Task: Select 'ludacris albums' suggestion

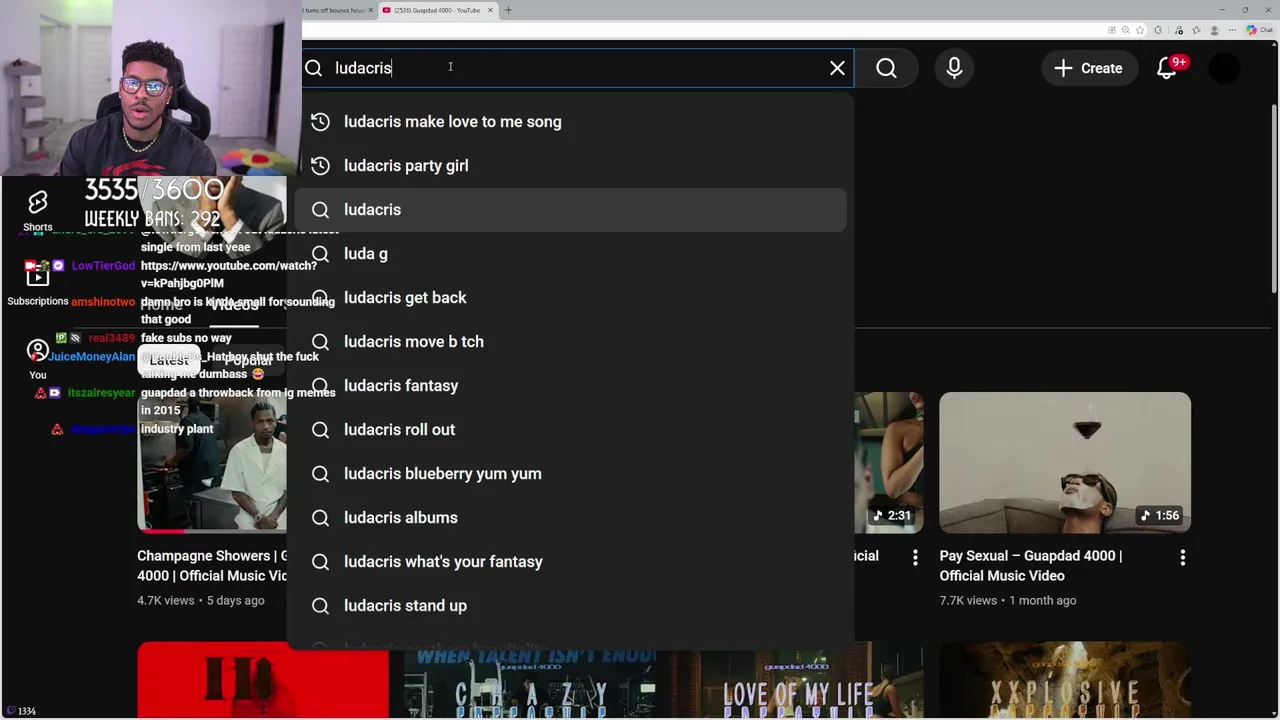Action: pos(570,518)
